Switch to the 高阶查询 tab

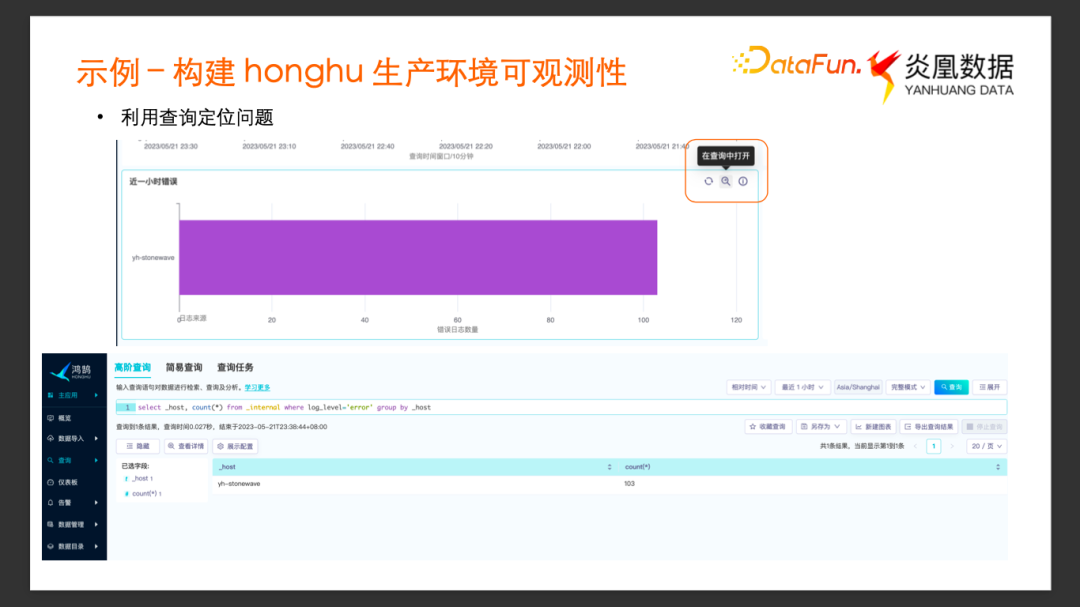click(x=132, y=367)
